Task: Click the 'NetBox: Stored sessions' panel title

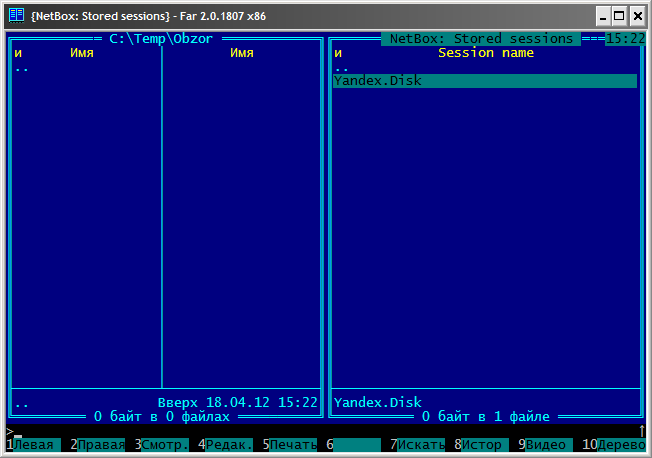Action: [481, 39]
